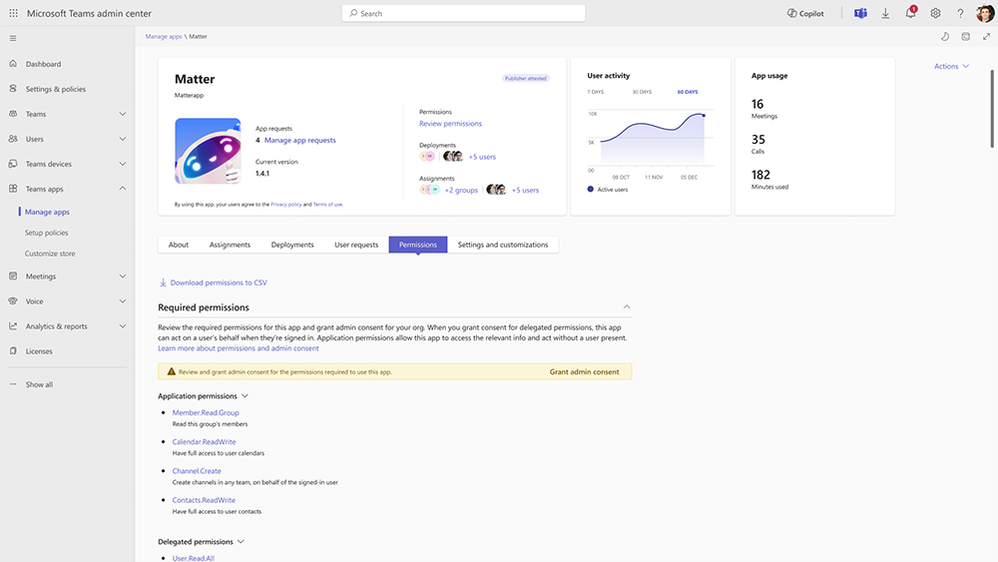The image size is (998, 562).
Task: Open Review permissions link
Action: (450, 123)
